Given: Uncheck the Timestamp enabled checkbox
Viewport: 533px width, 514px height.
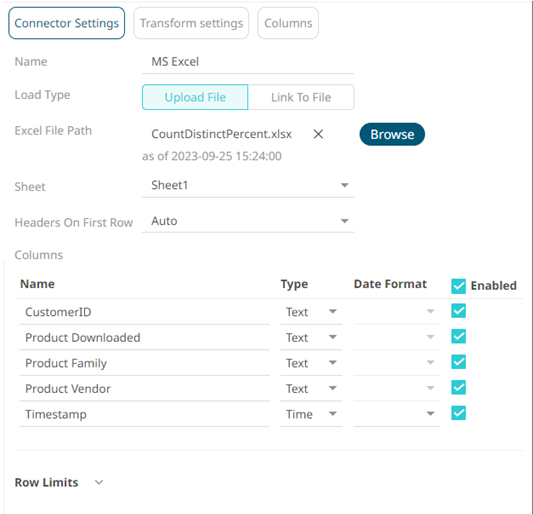Looking at the screenshot, I should pyautogui.click(x=458, y=413).
